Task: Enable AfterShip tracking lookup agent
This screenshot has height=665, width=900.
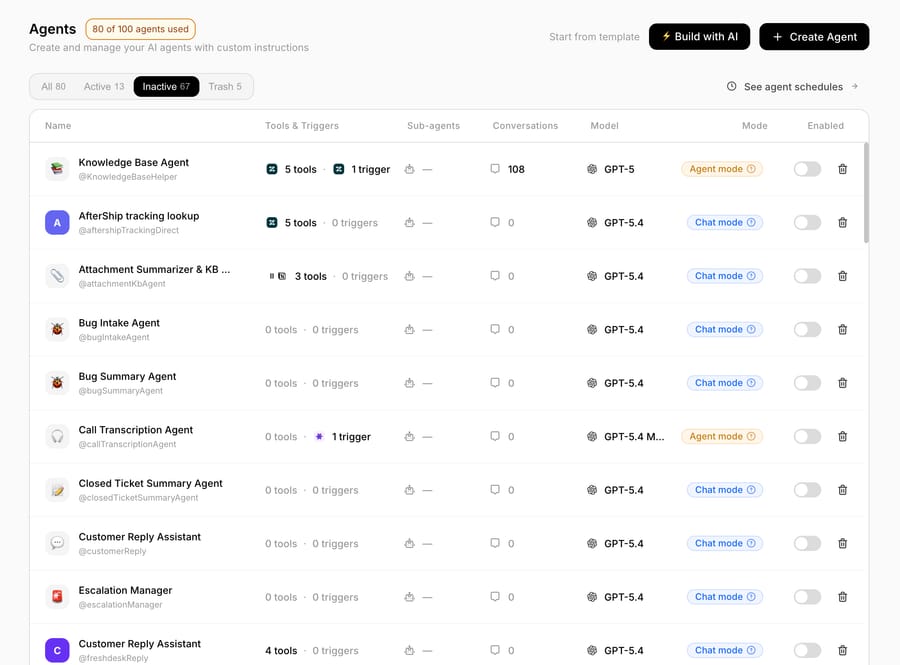Action: tap(807, 223)
